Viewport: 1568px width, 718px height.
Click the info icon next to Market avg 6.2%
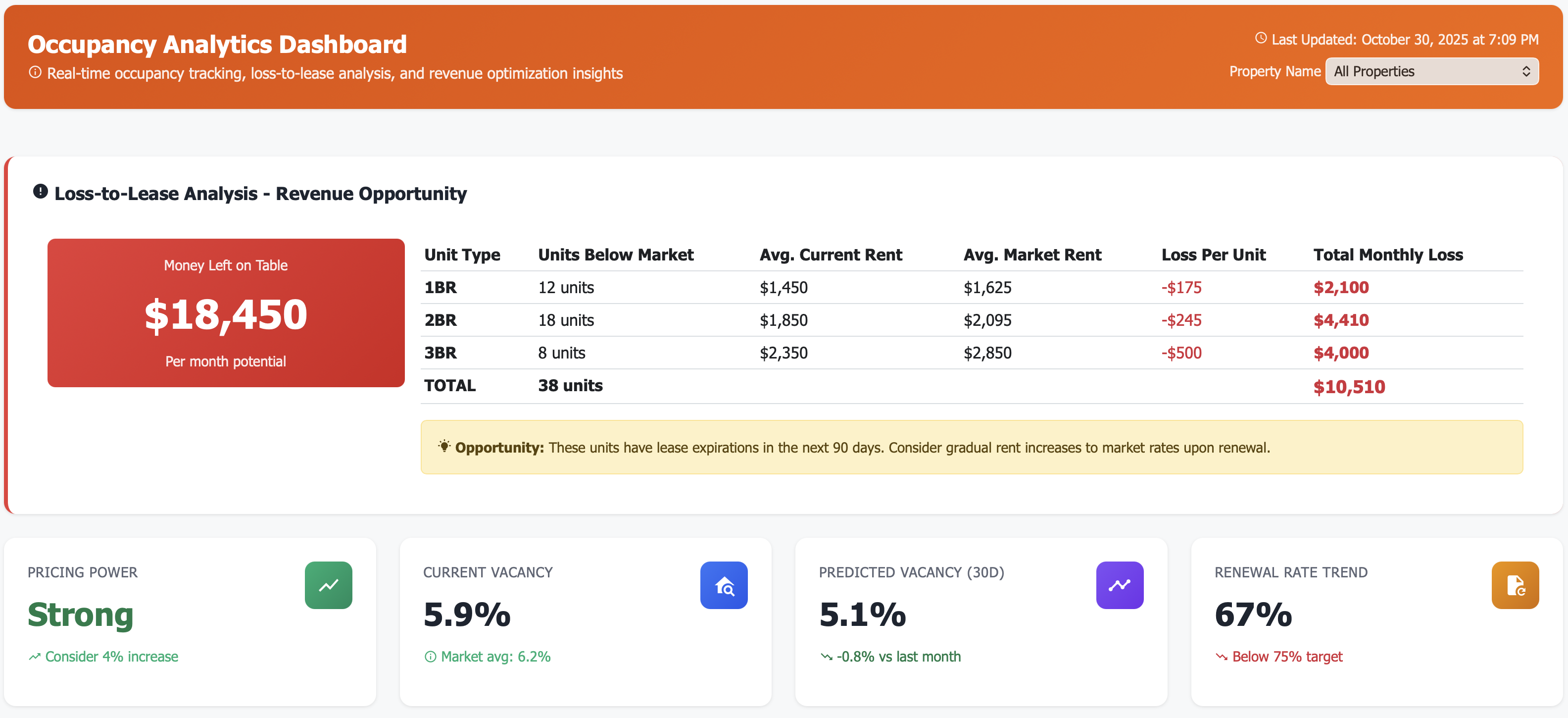point(431,657)
